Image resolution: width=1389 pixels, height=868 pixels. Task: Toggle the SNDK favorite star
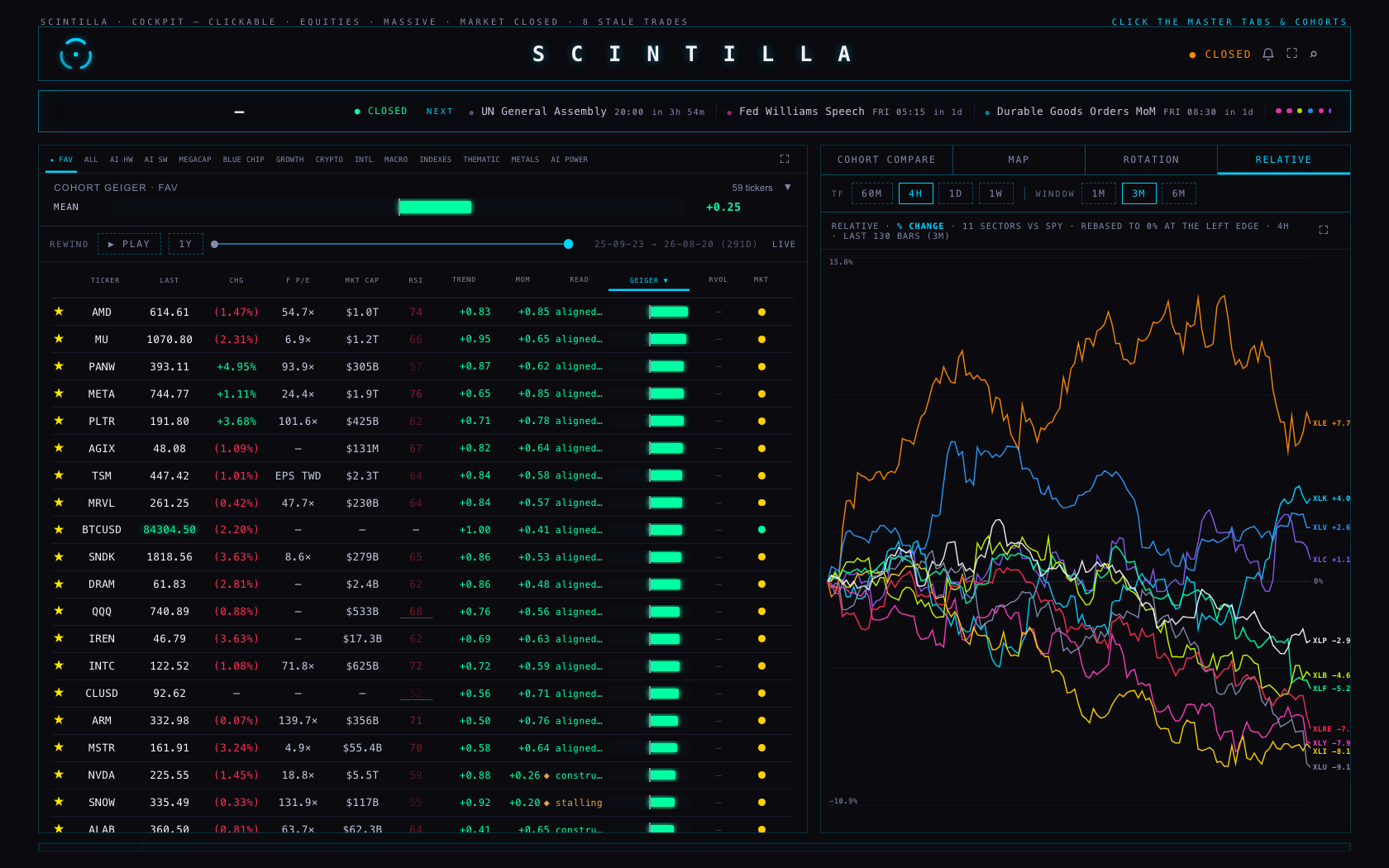pos(59,556)
